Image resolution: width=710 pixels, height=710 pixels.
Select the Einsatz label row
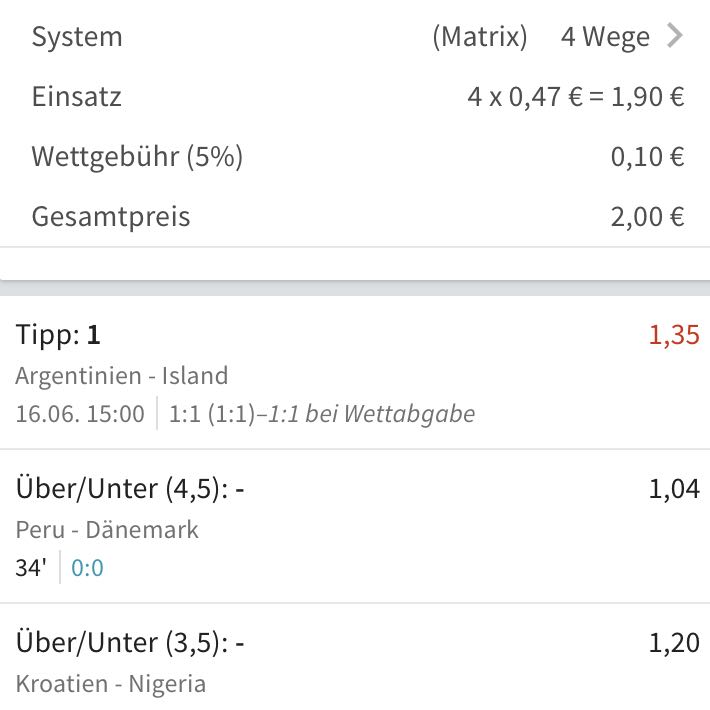pos(355,96)
